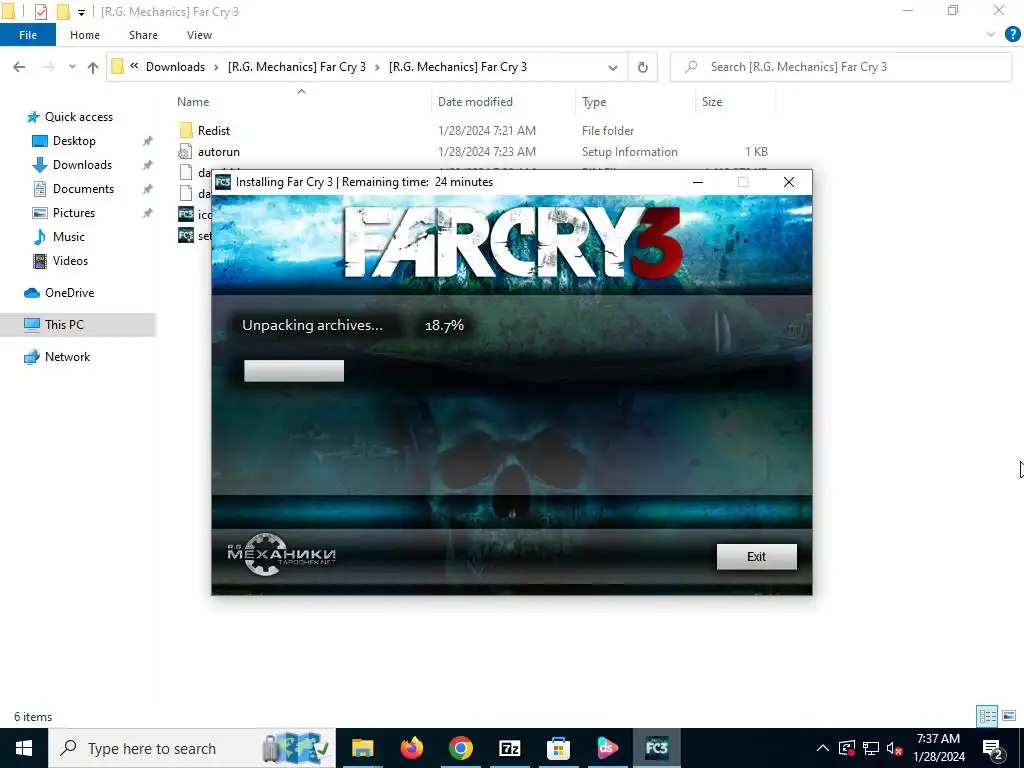Click the Remaining time installer title text
The height and width of the screenshot is (768, 1024).
point(417,182)
